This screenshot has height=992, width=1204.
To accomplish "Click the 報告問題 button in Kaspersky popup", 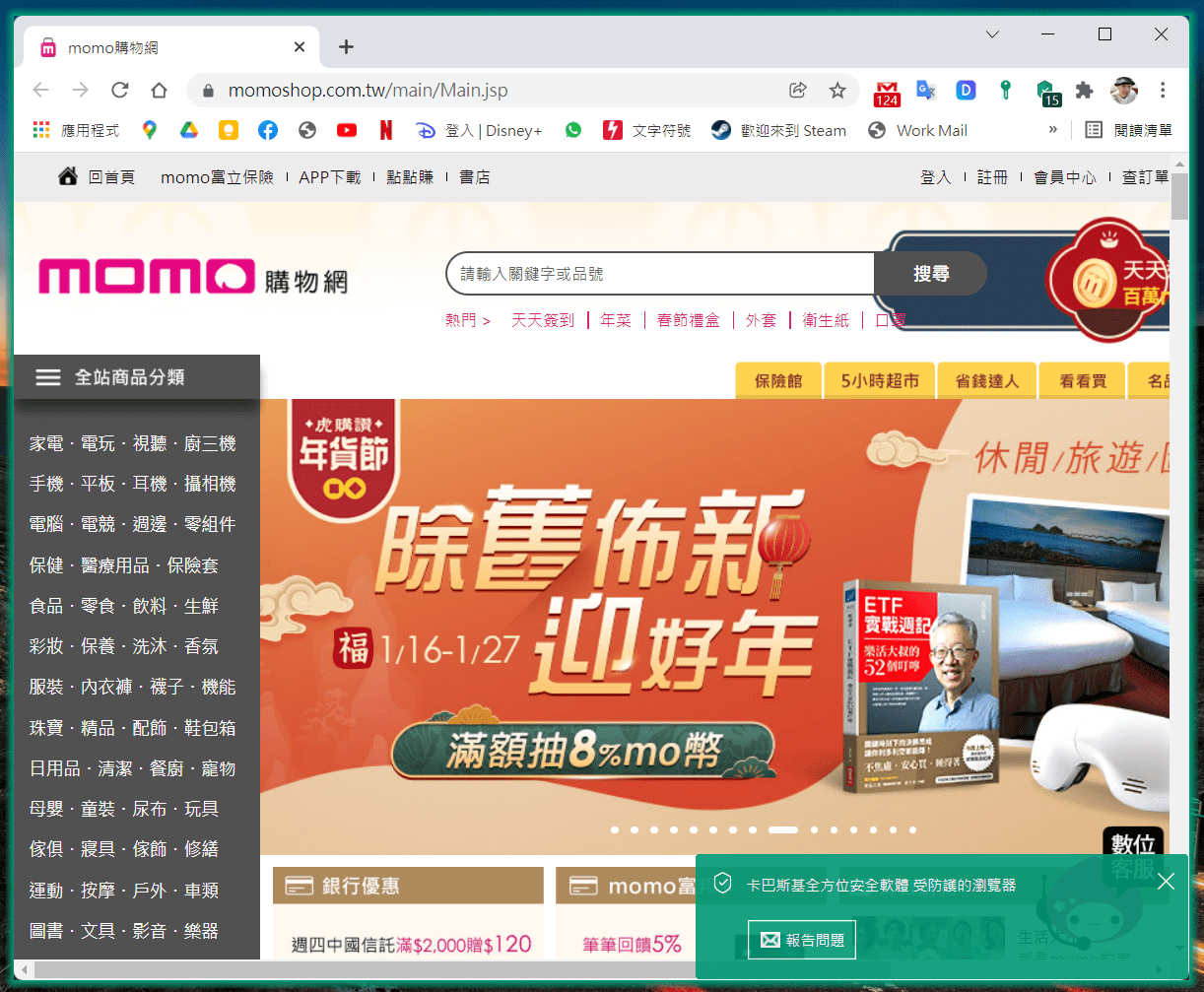I will (x=801, y=940).
